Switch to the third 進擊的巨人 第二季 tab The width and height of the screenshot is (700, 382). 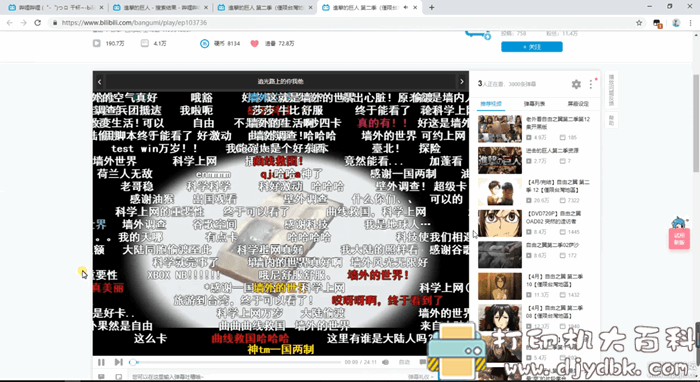[x=265, y=8]
